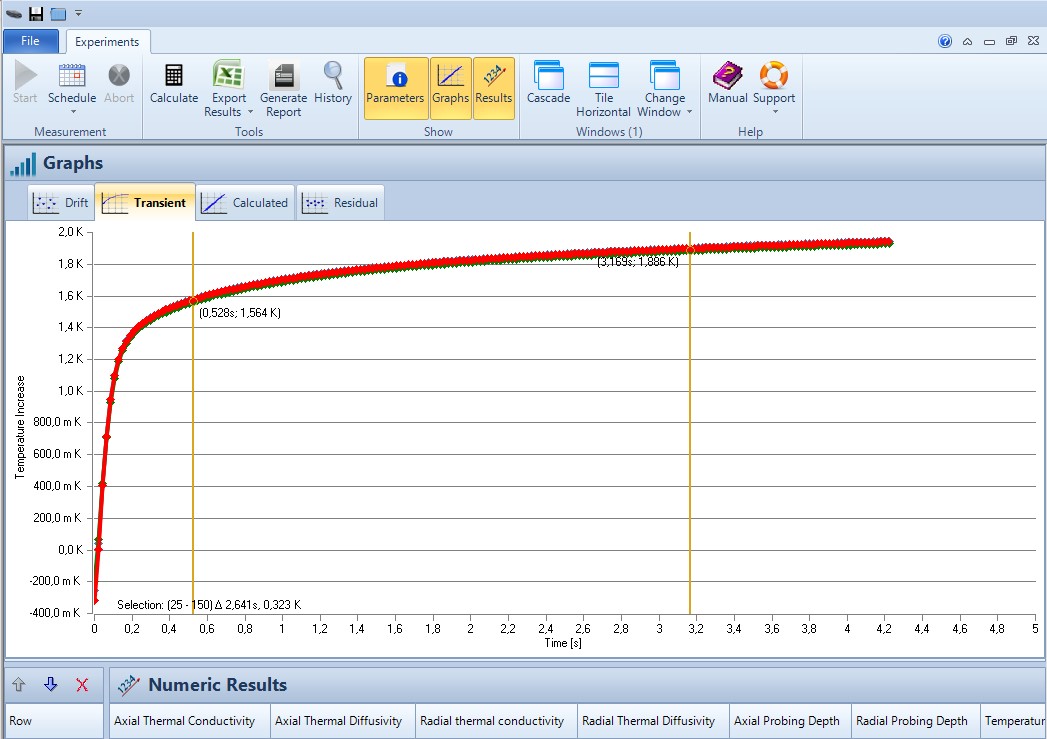The height and width of the screenshot is (739, 1047).
Task: Click the save icon in title bar
Action: tap(36, 13)
